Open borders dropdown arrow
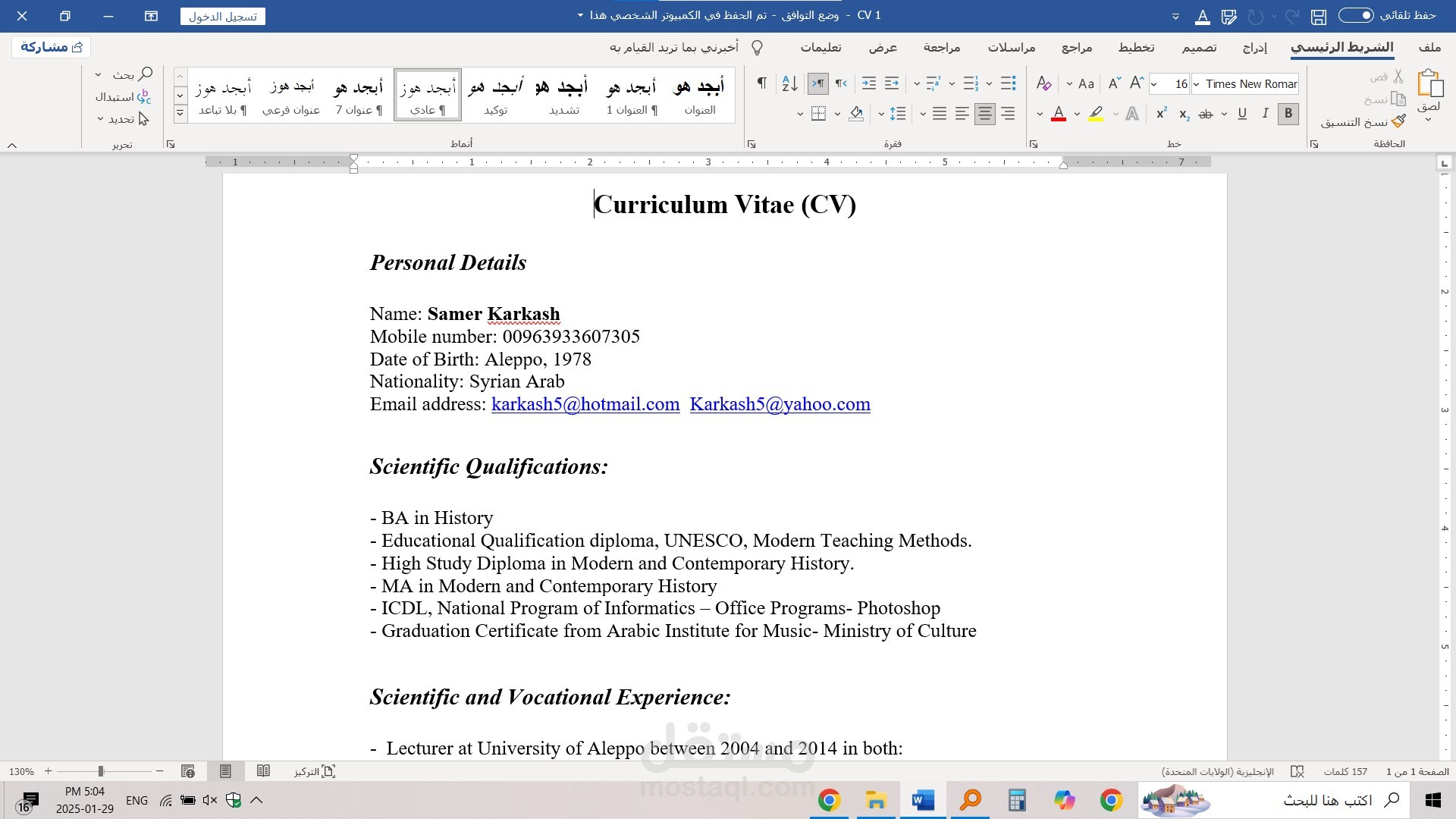The height and width of the screenshot is (819, 1456). click(x=799, y=115)
